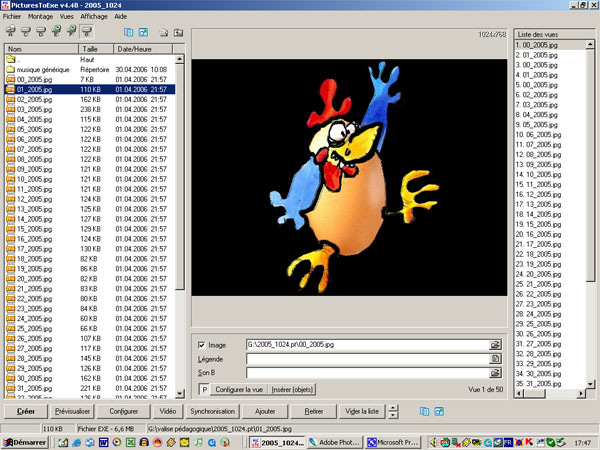This screenshot has width=600, height=450.
Task: Click the Ajouter button
Action: click(x=265, y=411)
